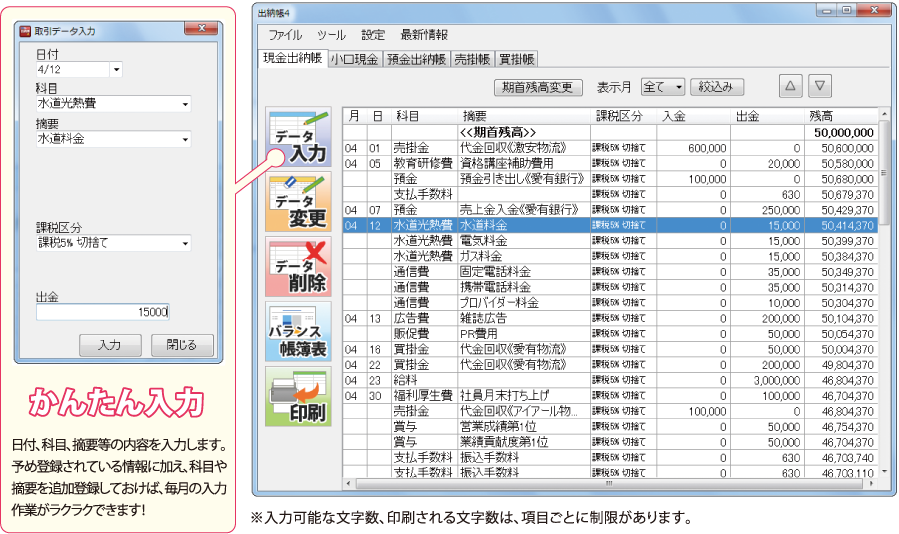The height and width of the screenshot is (534, 899).
Task: Open the 科目 dropdown showing 水道光熱費
Action: (x=185, y=103)
